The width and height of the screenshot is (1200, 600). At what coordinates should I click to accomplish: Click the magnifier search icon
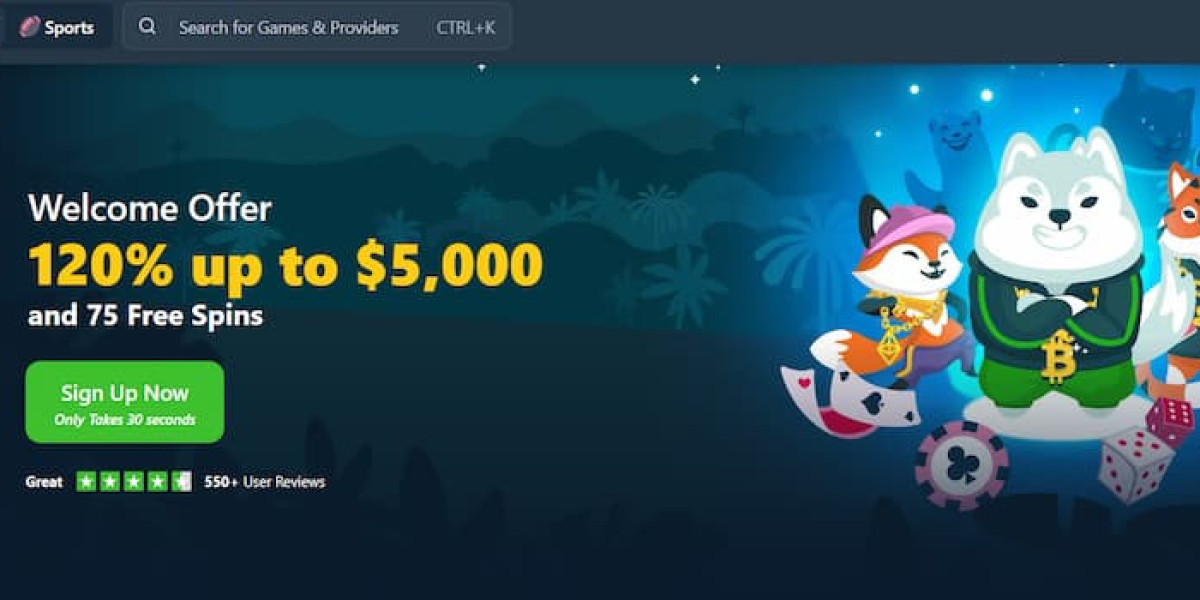147,27
